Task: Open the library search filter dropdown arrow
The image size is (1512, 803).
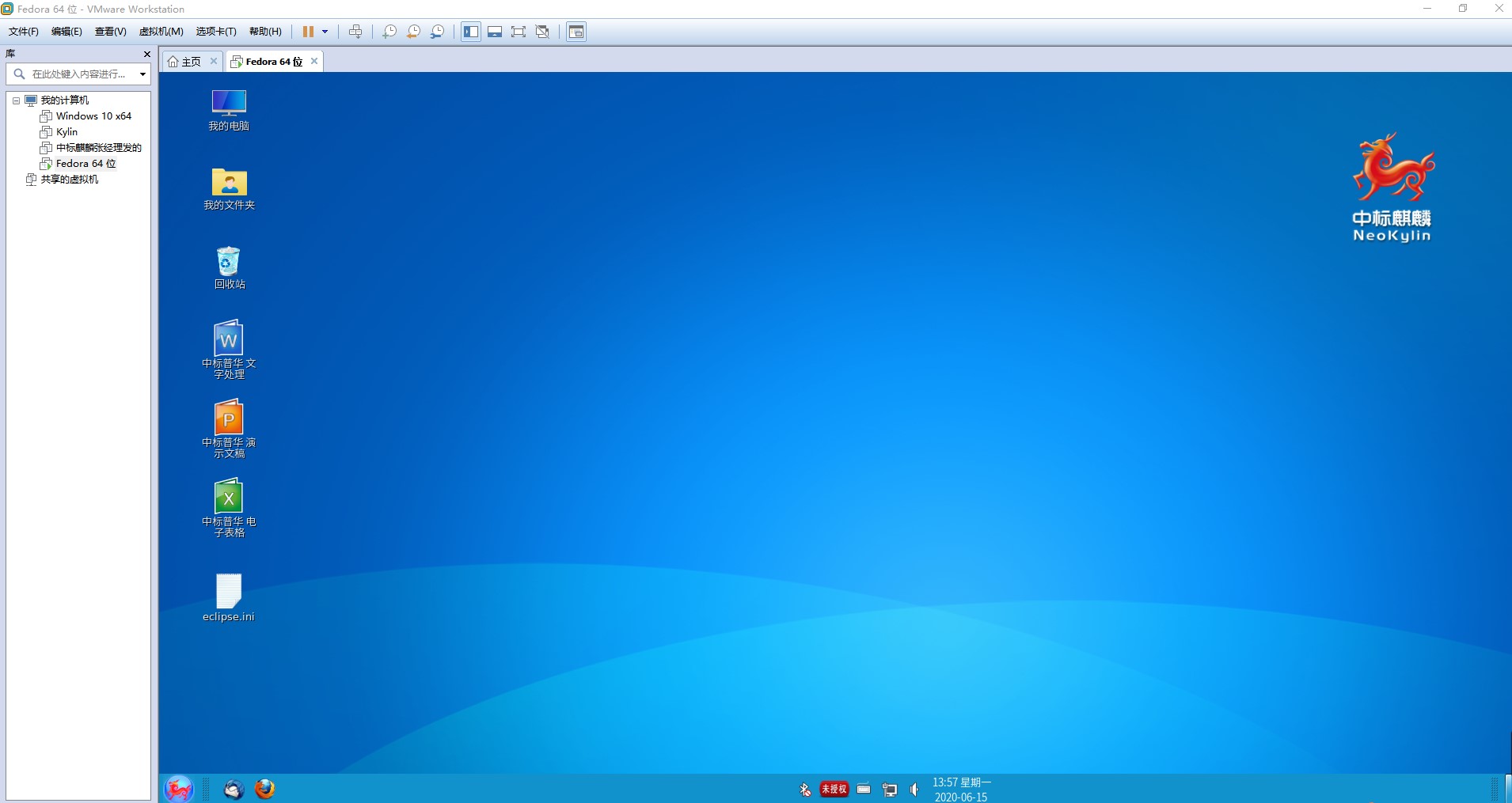Action: tap(142, 74)
